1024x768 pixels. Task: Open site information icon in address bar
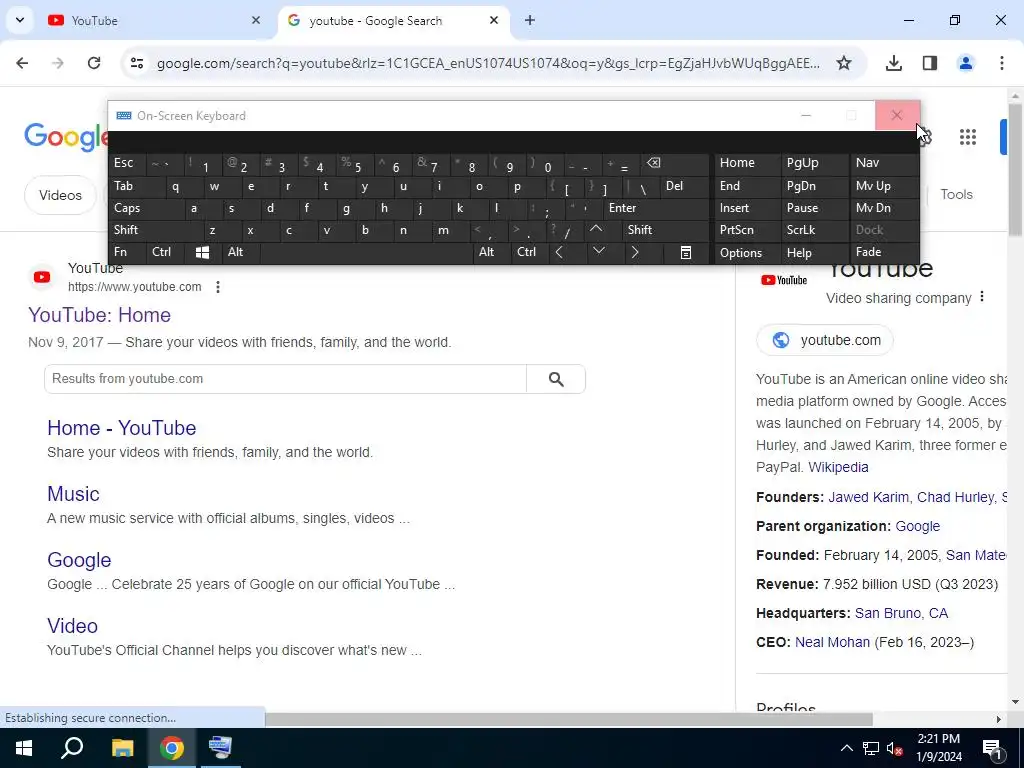point(136,63)
